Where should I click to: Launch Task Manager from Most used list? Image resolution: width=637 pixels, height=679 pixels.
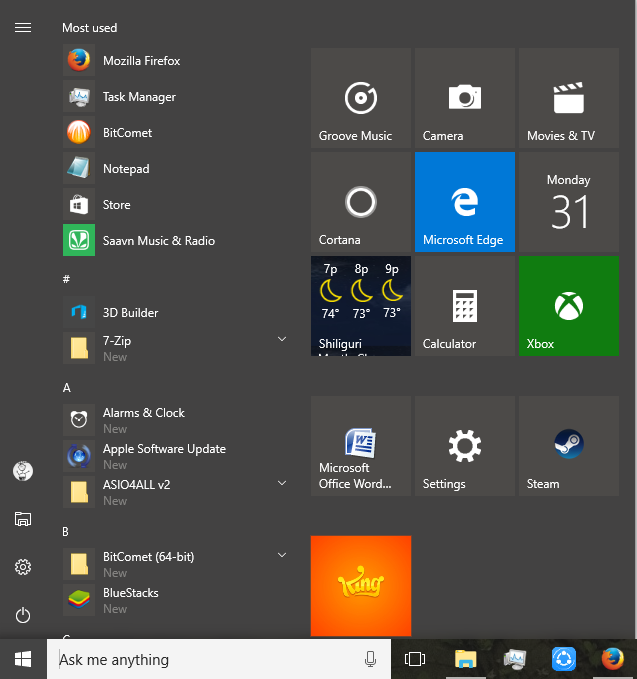point(175,97)
